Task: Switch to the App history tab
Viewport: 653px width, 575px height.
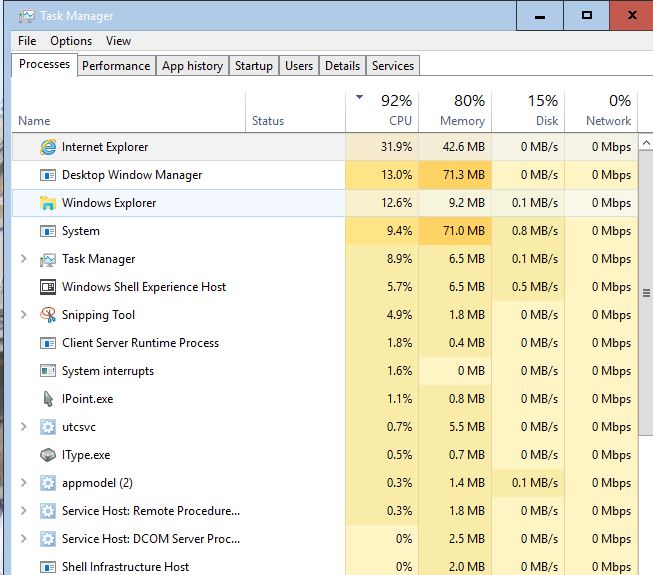Action: click(x=192, y=66)
